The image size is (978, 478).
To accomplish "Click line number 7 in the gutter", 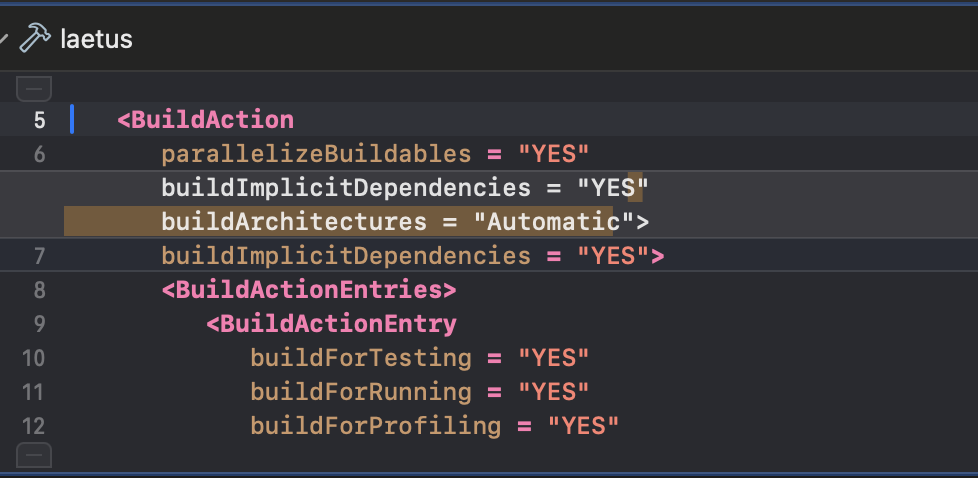I will 39,256.
